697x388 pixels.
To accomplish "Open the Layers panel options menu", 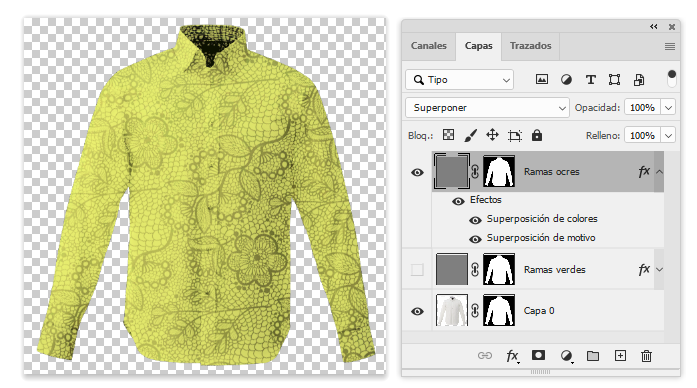I will 670,46.
